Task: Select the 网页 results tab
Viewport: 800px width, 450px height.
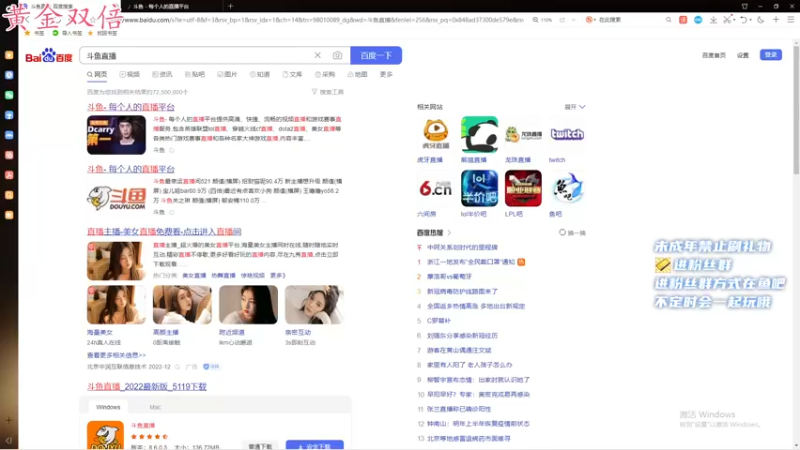Action: pos(97,74)
